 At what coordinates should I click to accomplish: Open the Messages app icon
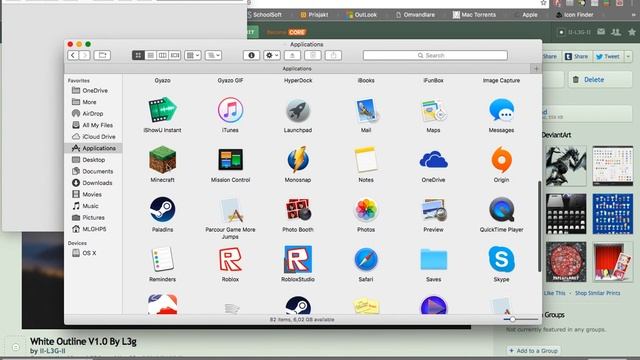point(501,110)
